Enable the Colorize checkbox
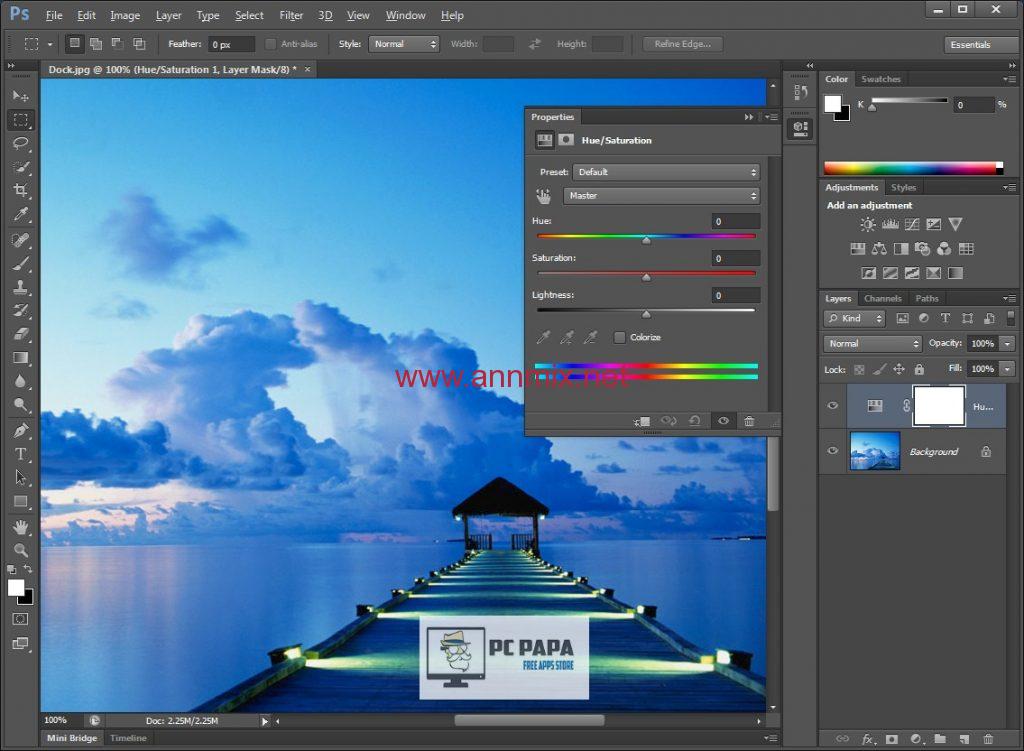 coord(620,337)
